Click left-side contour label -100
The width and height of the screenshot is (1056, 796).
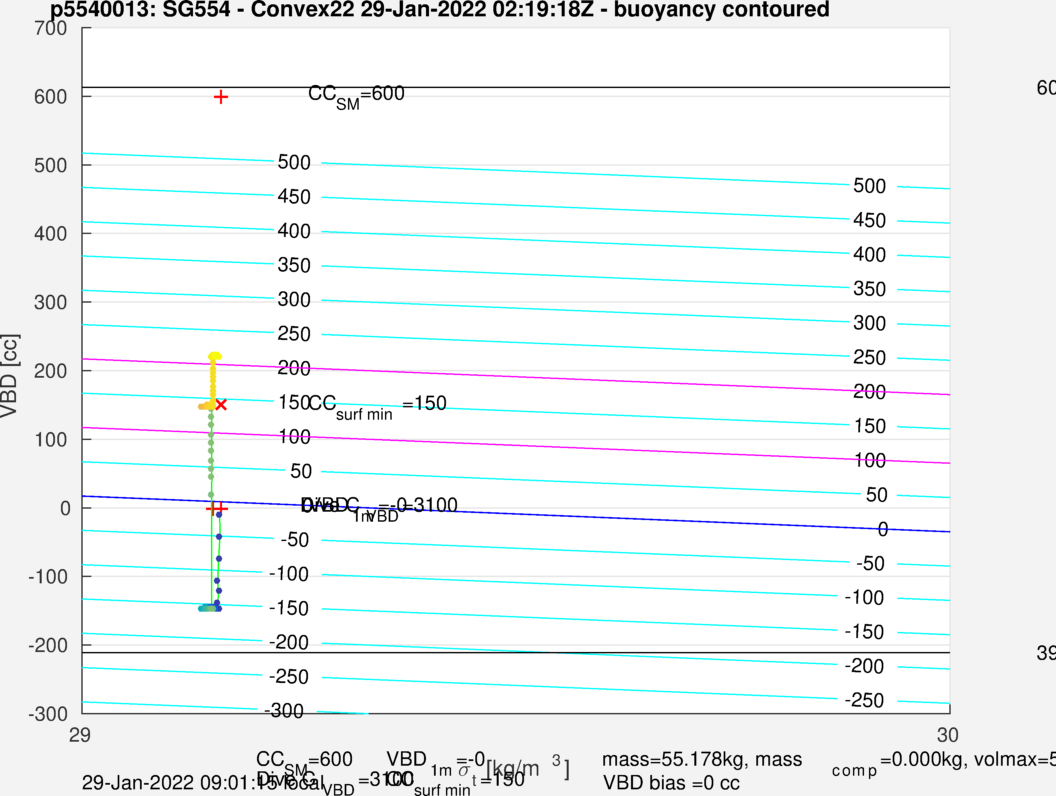click(289, 574)
